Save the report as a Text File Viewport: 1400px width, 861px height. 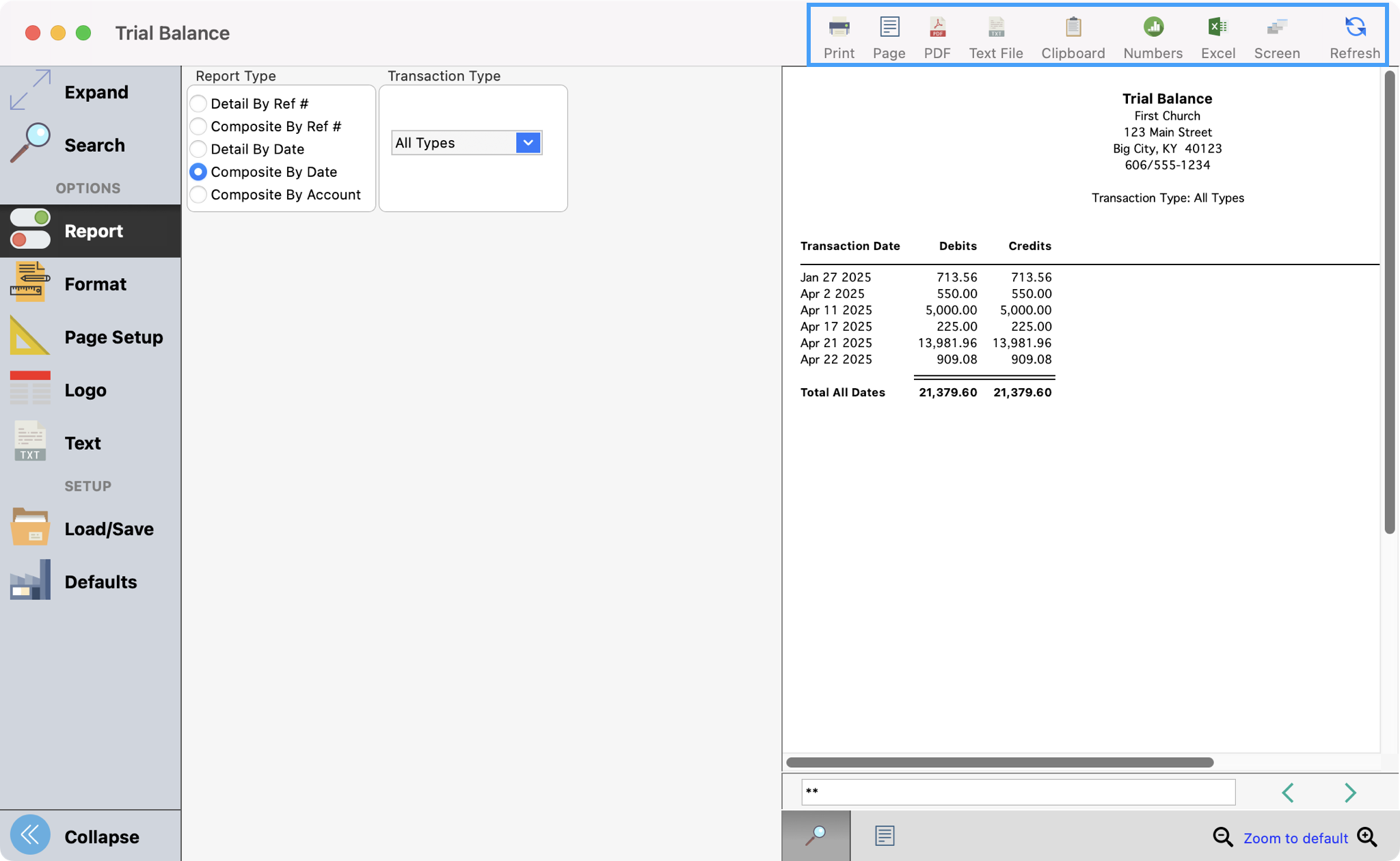996,34
